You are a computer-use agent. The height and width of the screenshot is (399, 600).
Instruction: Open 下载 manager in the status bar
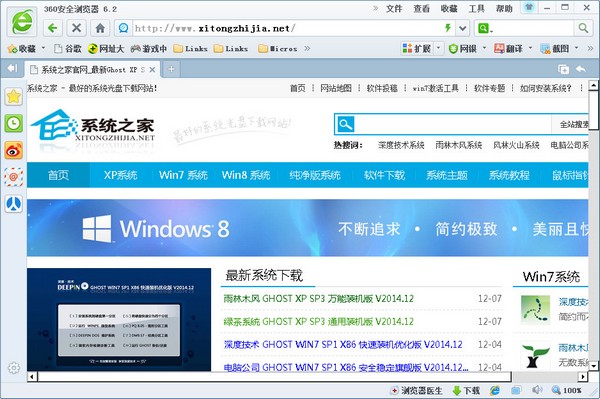466,391
